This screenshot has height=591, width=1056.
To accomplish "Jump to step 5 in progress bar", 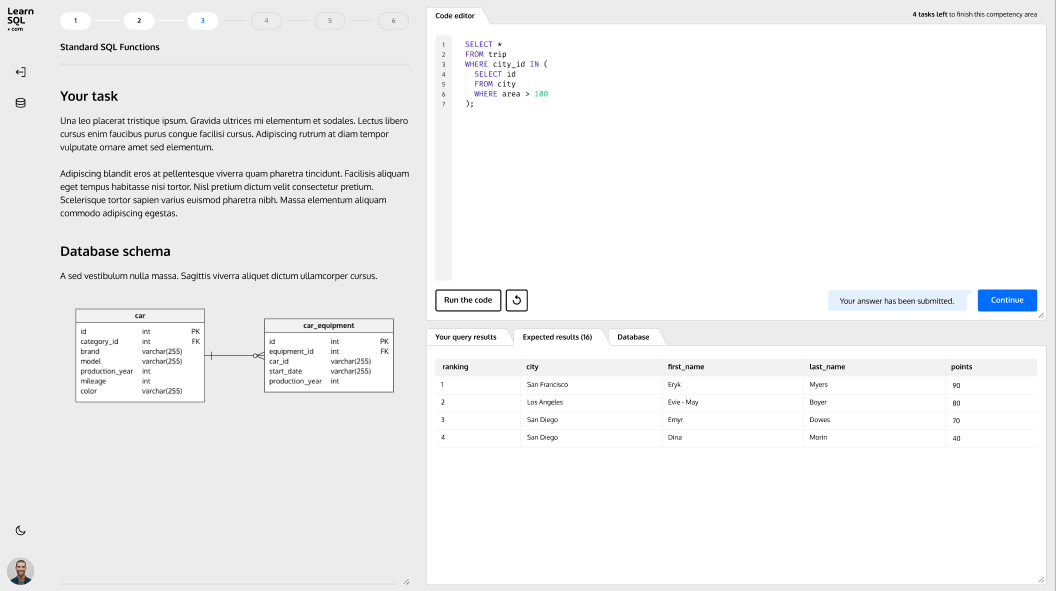I will pyautogui.click(x=330, y=21).
